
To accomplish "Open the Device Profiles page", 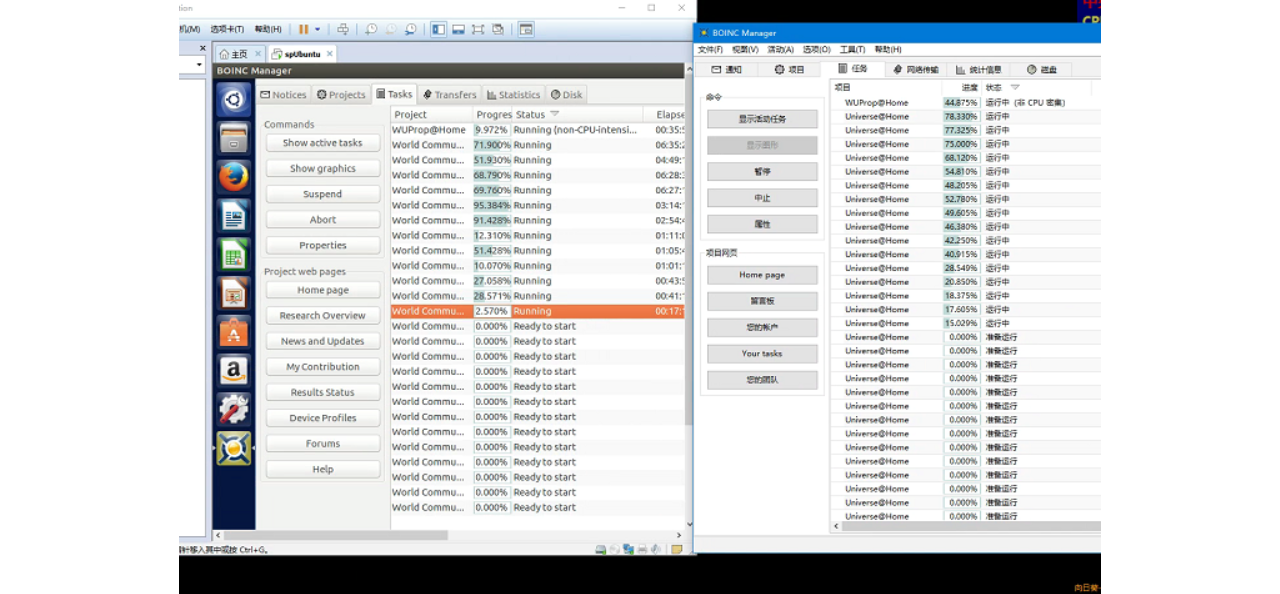I will pos(323,418).
